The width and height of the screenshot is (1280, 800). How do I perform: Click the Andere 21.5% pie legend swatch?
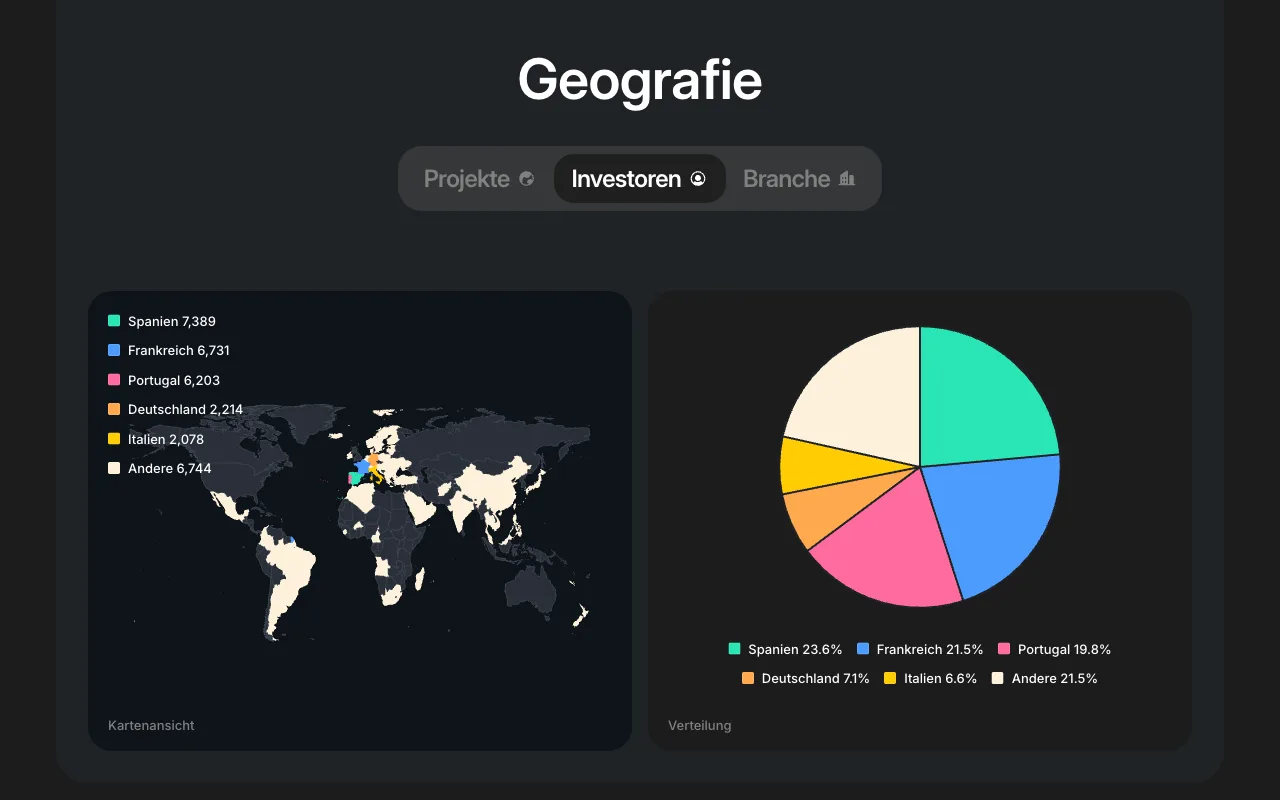(x=997, y=678)
